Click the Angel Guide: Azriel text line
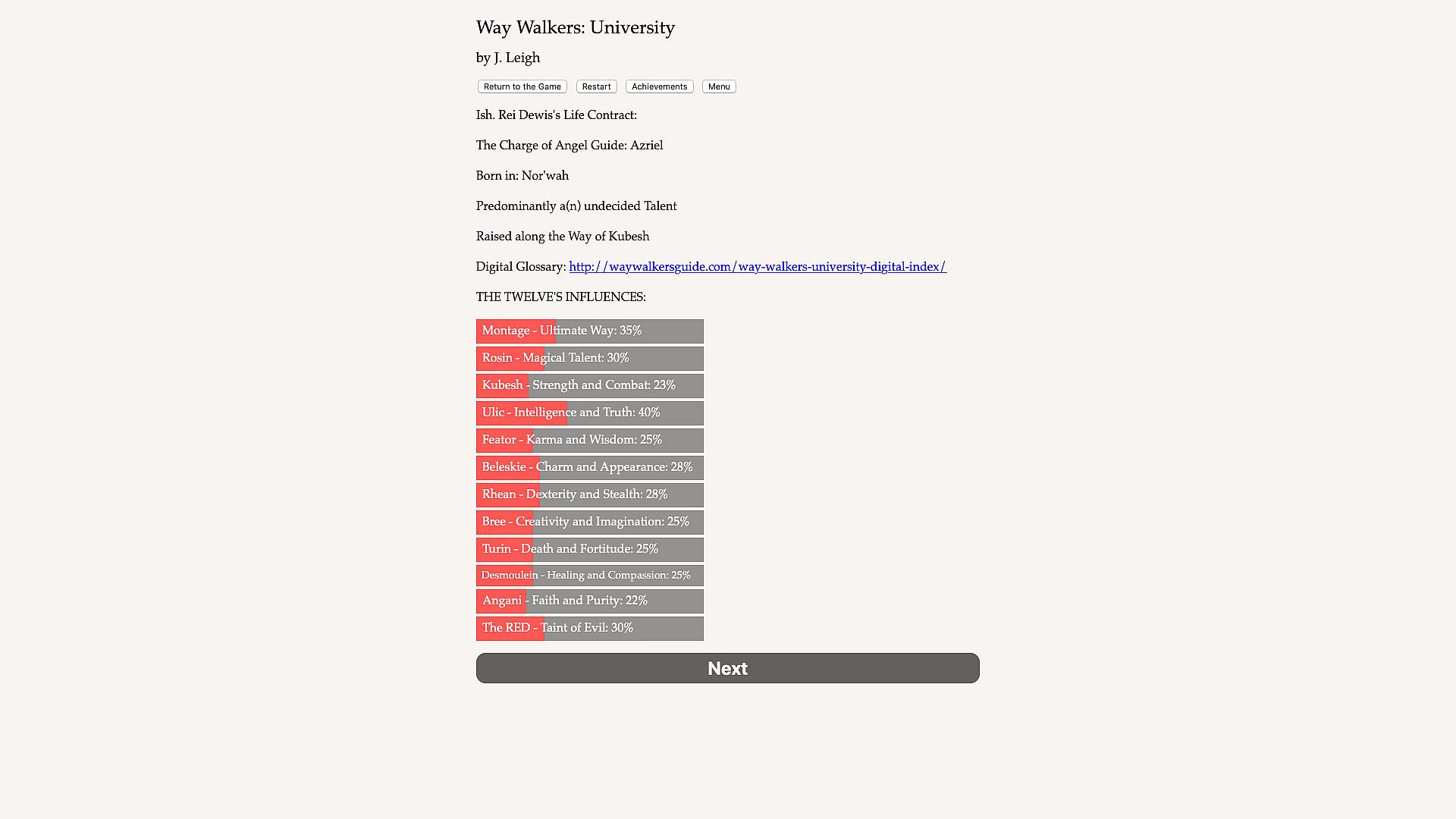Viewport: 1456px width, 819px height. pyautogui.click(x=569, y=146)
